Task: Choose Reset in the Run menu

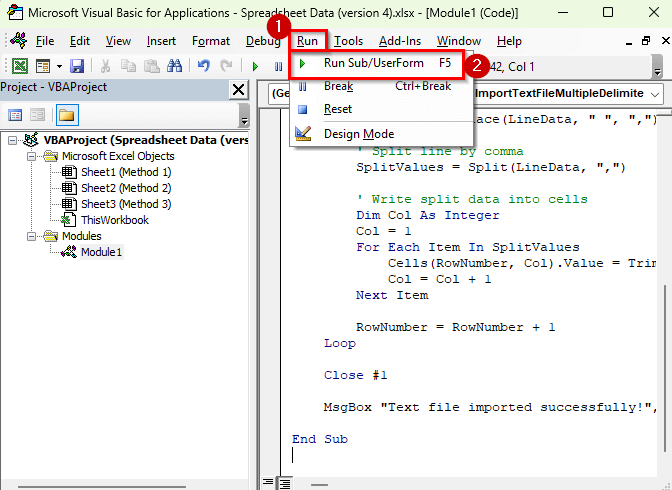Action: point(381,109)
